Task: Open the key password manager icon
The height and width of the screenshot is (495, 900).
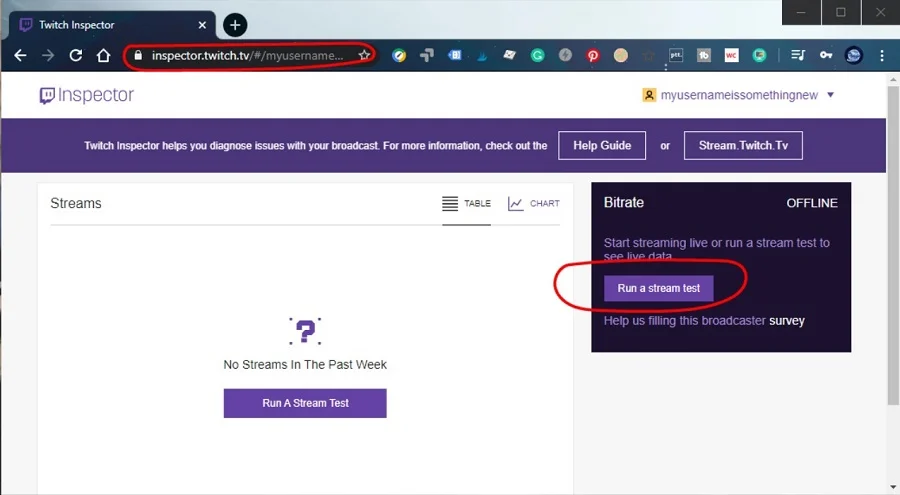Action: 825,56
